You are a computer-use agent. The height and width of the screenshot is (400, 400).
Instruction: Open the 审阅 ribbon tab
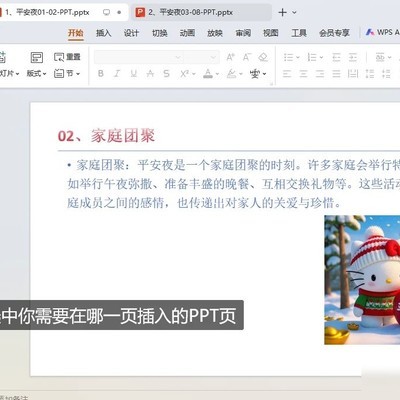(243, 33)
